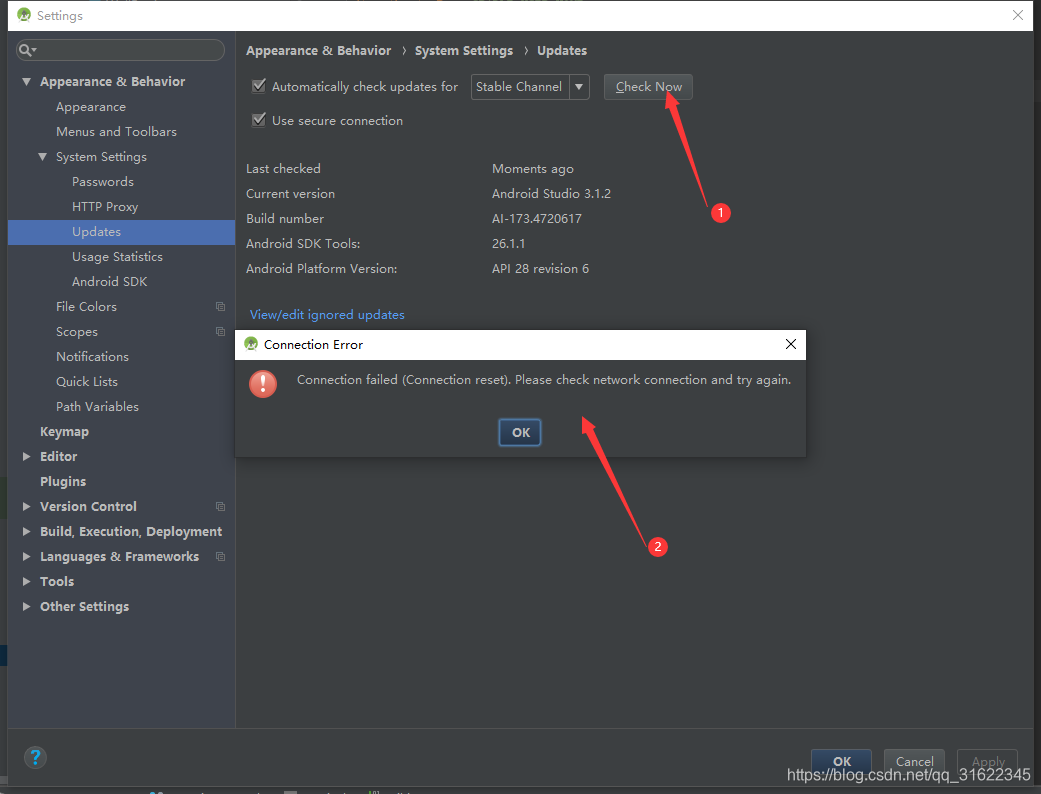Click the API 28 revision 6 value

pyautogui.click(x=540, y=269)
